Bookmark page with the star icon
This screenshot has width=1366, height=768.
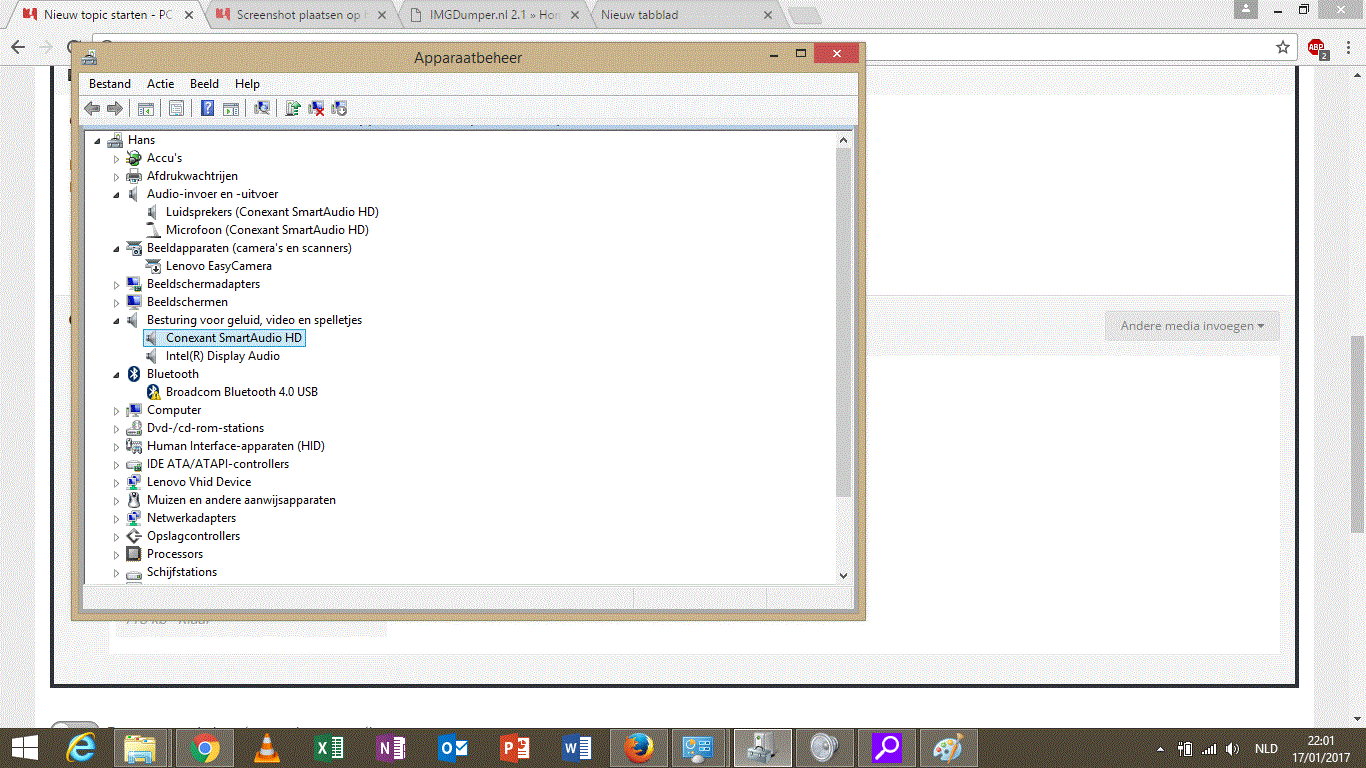point(1283,47)
